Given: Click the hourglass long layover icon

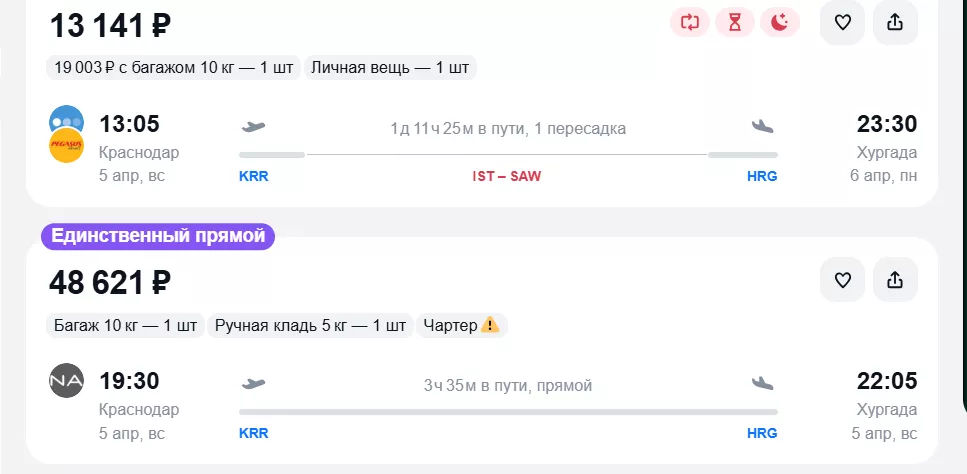Looking at the screenshot, I should point(735,22).
